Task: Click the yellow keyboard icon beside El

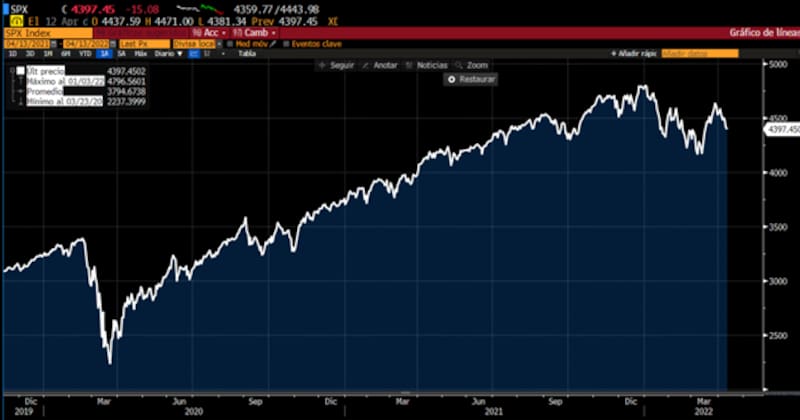Action: pyautogui.click(x=11, y=21)
